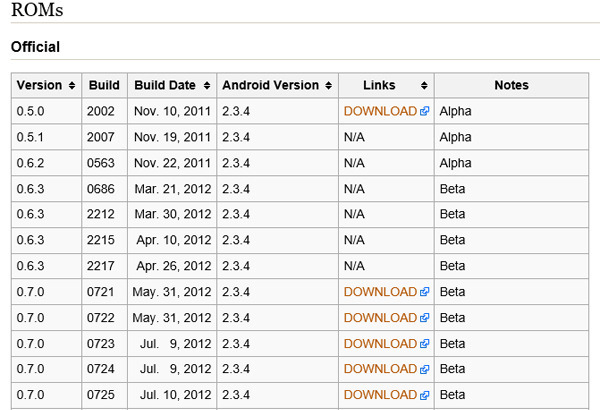Click external link icon for build 0723
The image size is (600, 410).
[424, 344]
